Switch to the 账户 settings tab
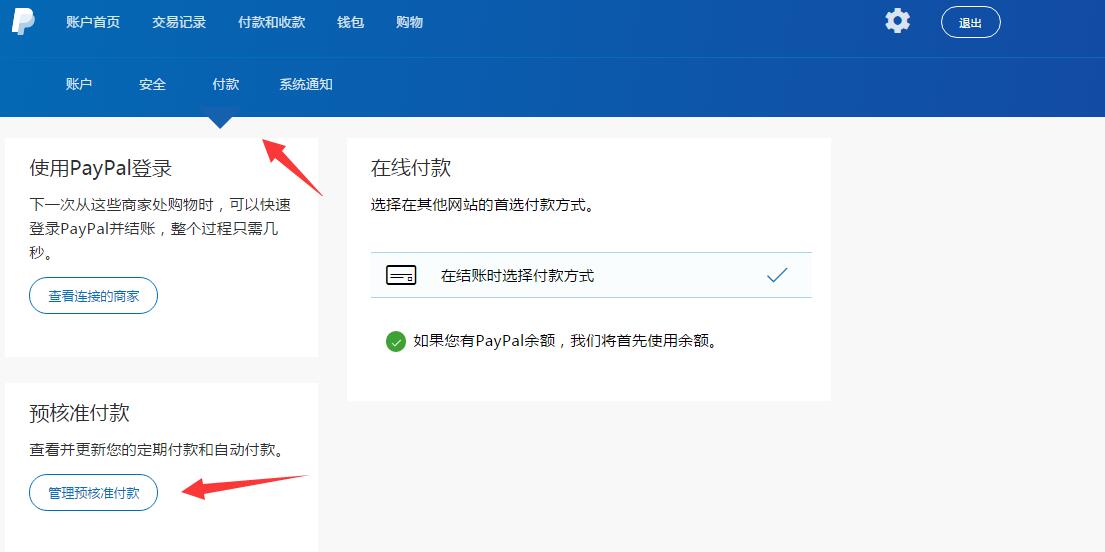The width and height of the screenshot is (1105, 552). 79,84
